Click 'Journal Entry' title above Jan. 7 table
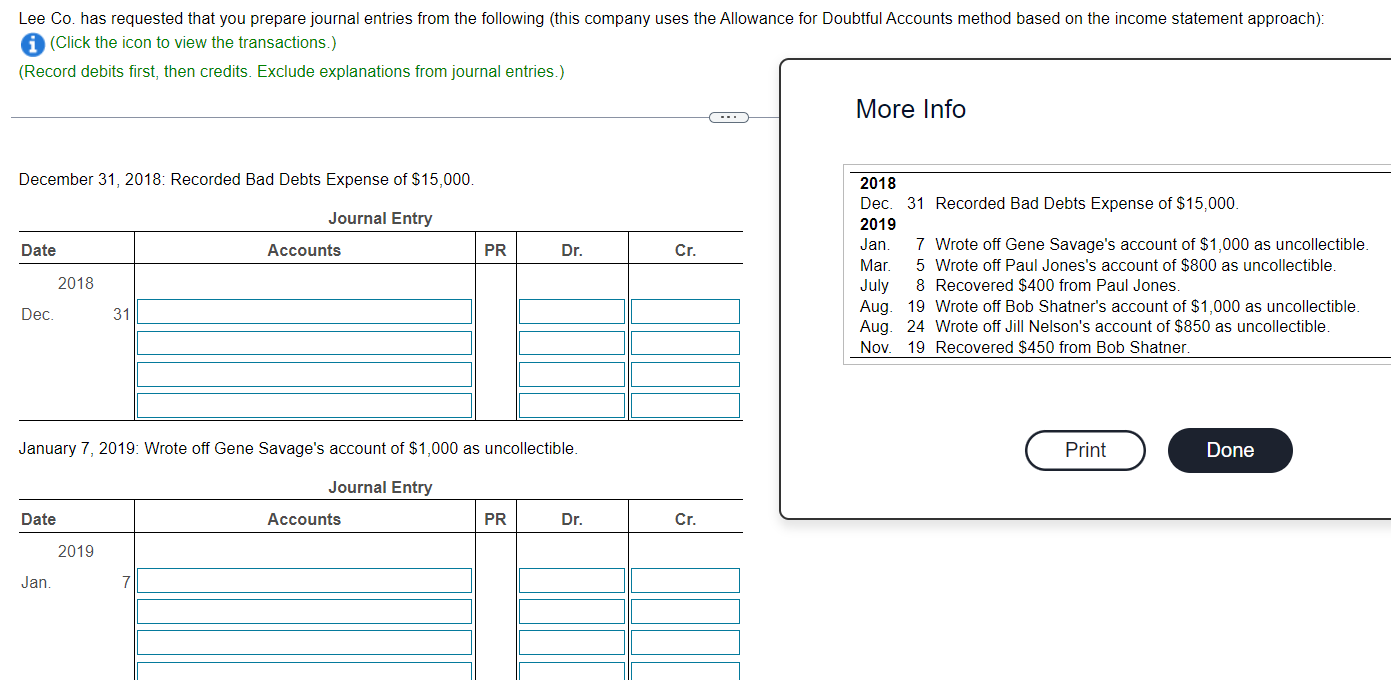The width and height of the screenshot is (1391, 681). pos(380,488)
